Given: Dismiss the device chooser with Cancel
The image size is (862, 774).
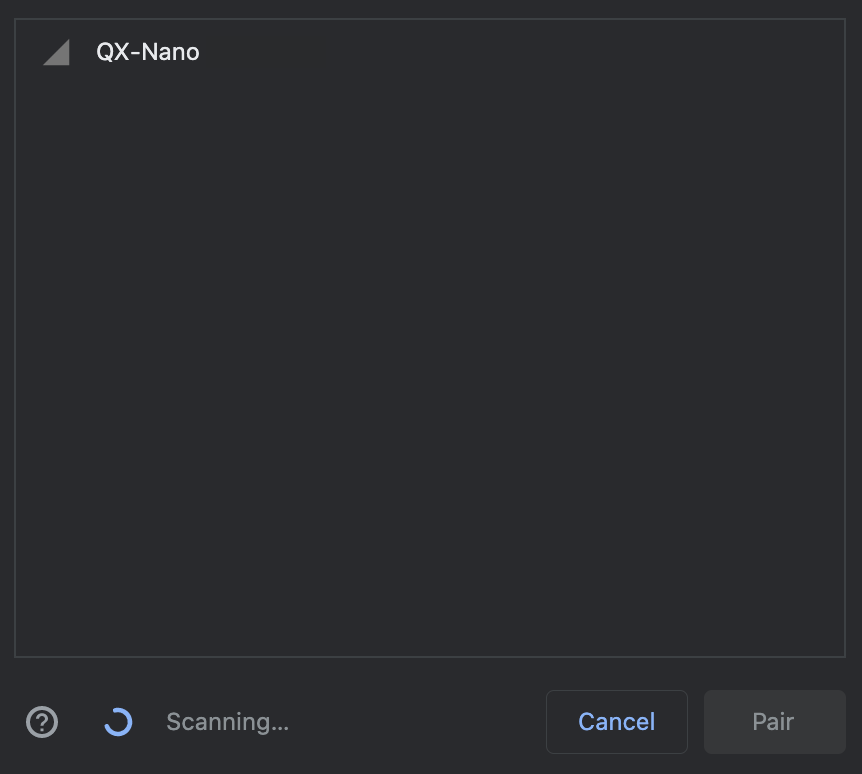Looking at the screenshot, I should click(x=616, y=722).
